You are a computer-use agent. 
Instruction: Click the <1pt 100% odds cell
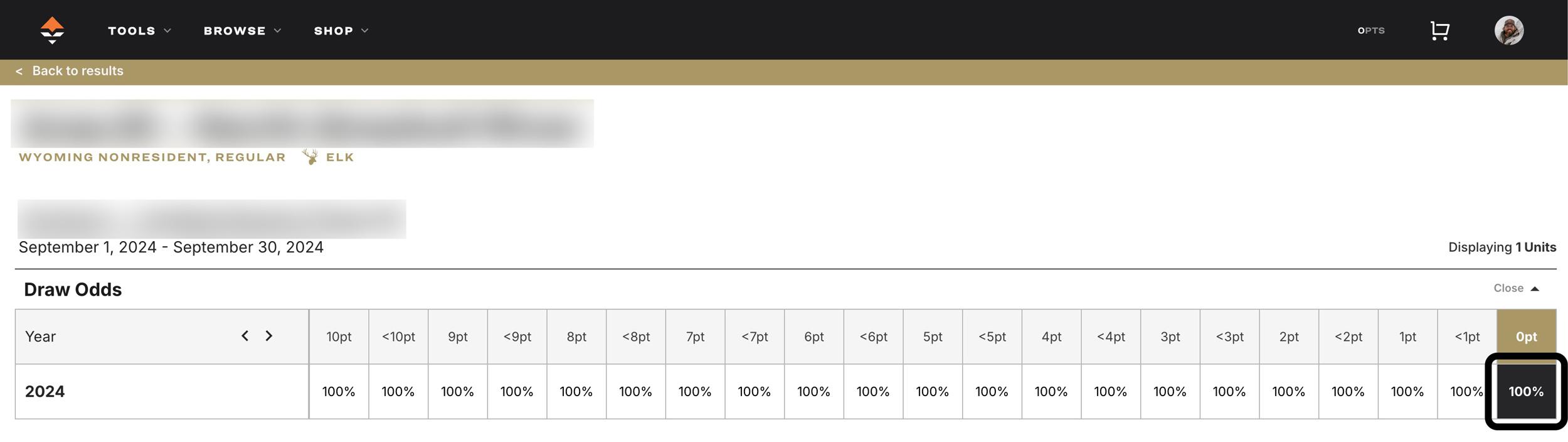click(x=1466, y=391)
